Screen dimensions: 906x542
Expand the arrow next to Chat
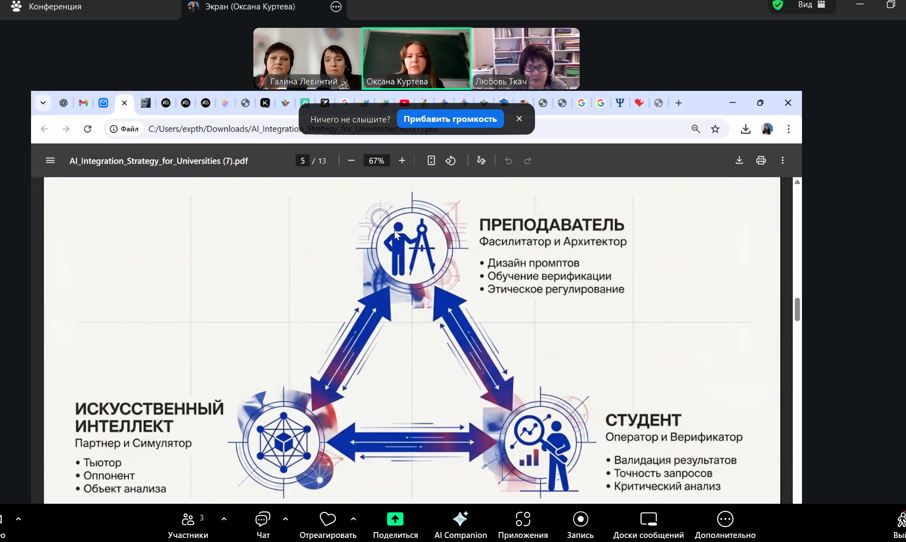pyautogui.click(x=286, y=519)
